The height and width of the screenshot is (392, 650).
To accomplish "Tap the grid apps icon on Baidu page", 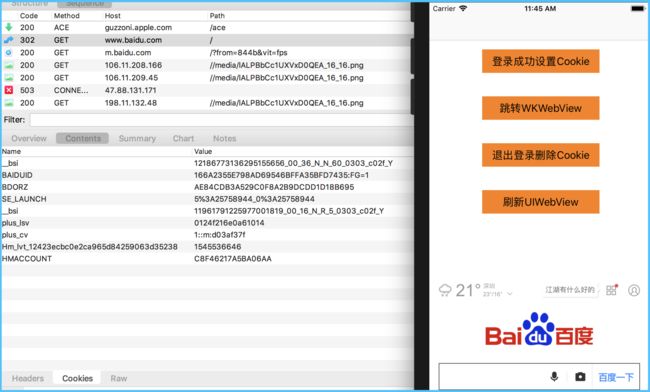I will click(x=611, y=290).
